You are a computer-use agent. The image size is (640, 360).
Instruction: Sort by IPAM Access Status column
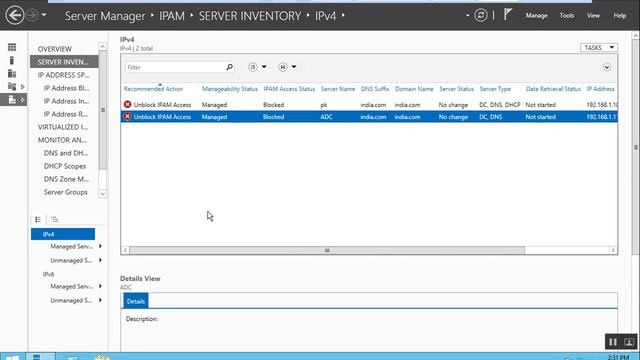(x=289, y=89)
